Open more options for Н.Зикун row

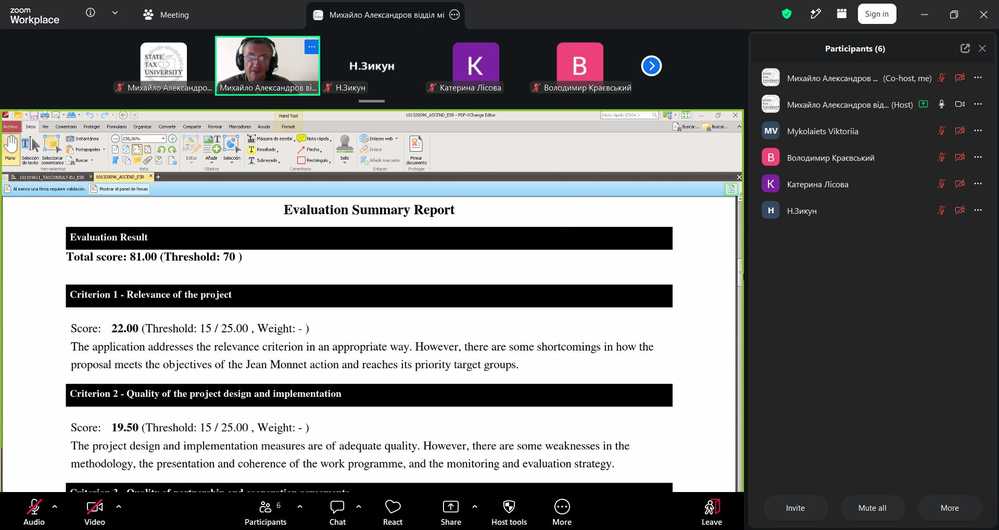point(978,210)
